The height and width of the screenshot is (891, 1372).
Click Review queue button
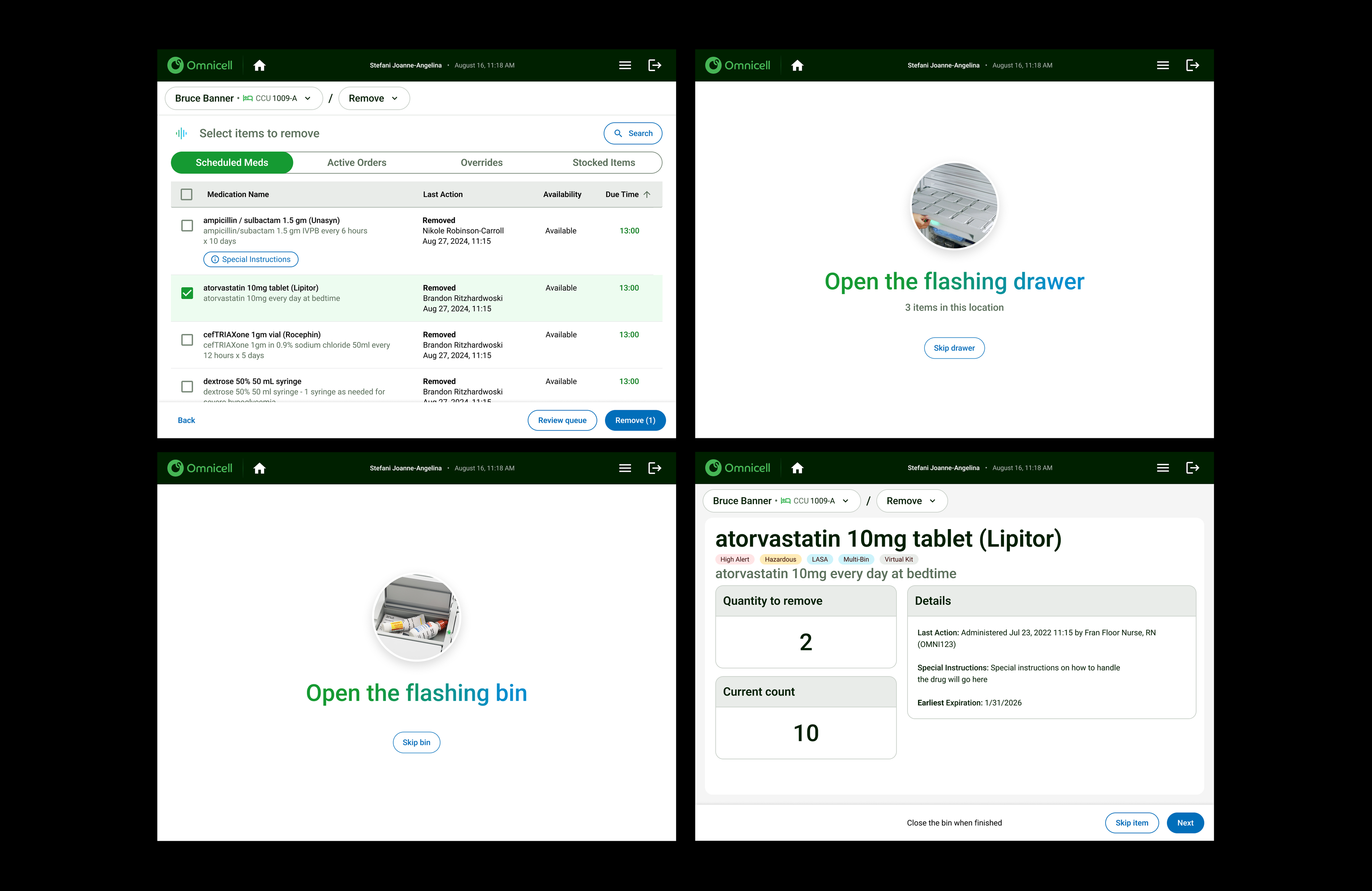pyautogui.click(x=562, y=420)
